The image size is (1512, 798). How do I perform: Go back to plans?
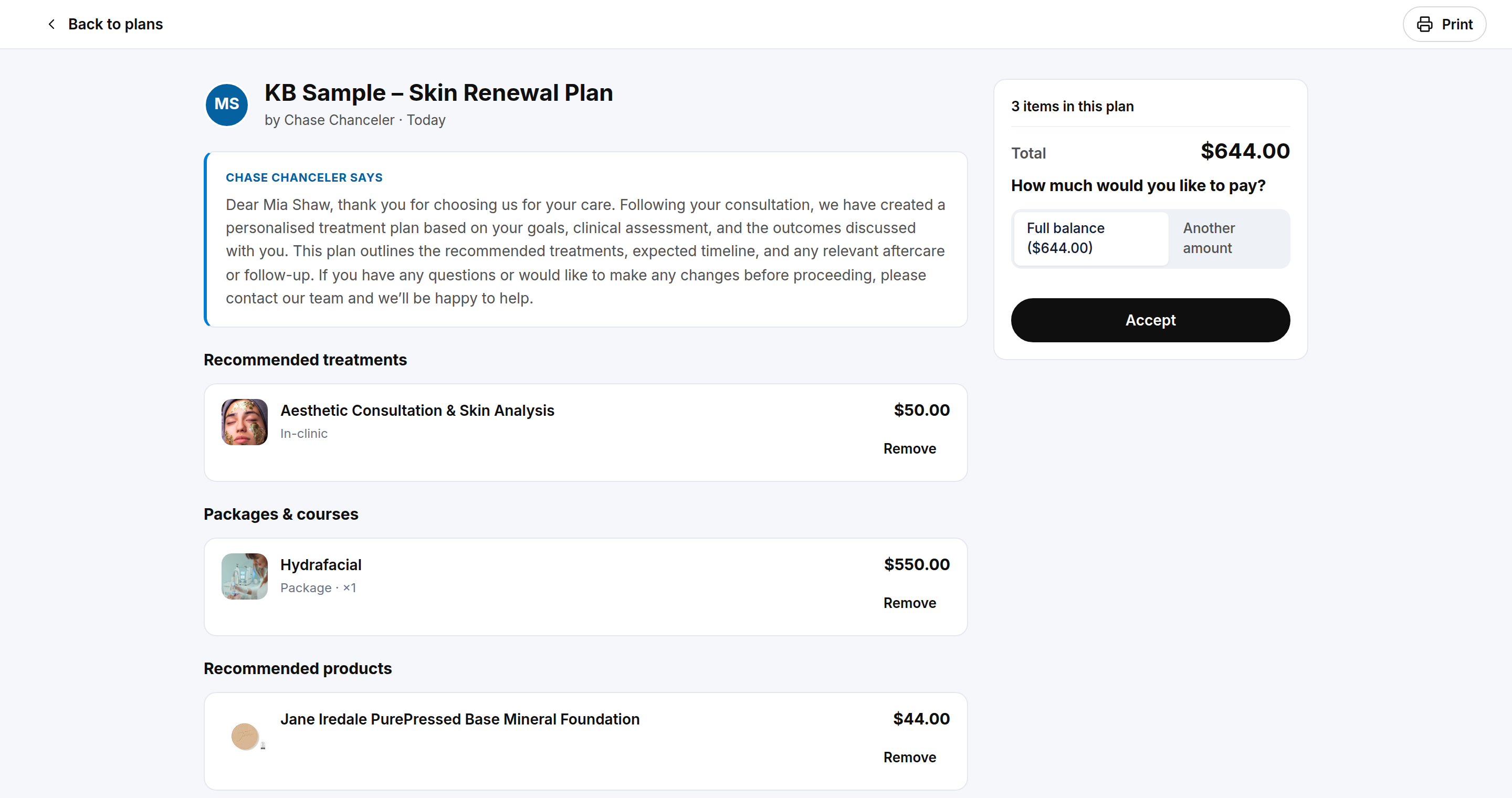(x=105, y=24)
